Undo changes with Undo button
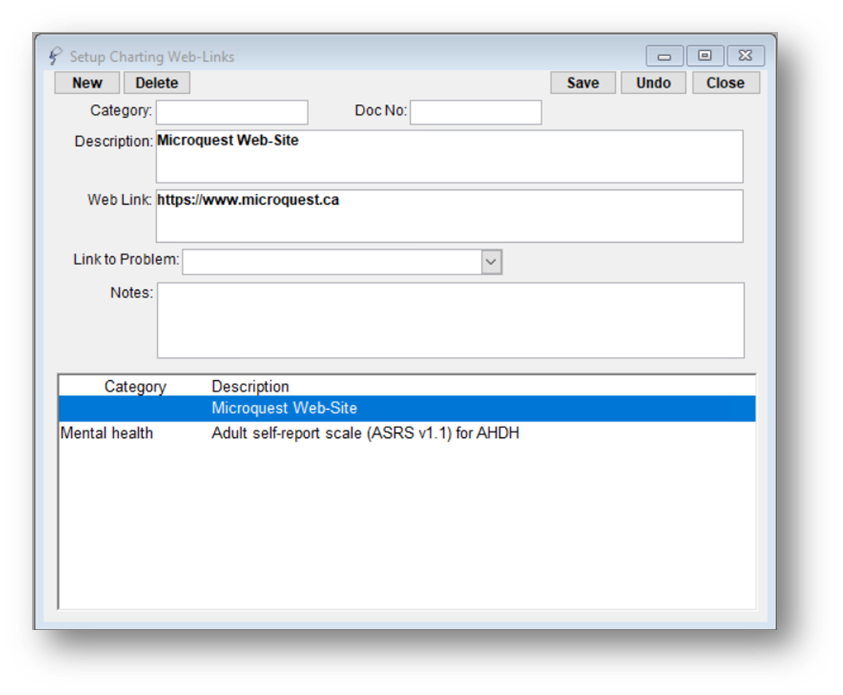The width and height of the screenshot is (843, 695). [653, 83]
